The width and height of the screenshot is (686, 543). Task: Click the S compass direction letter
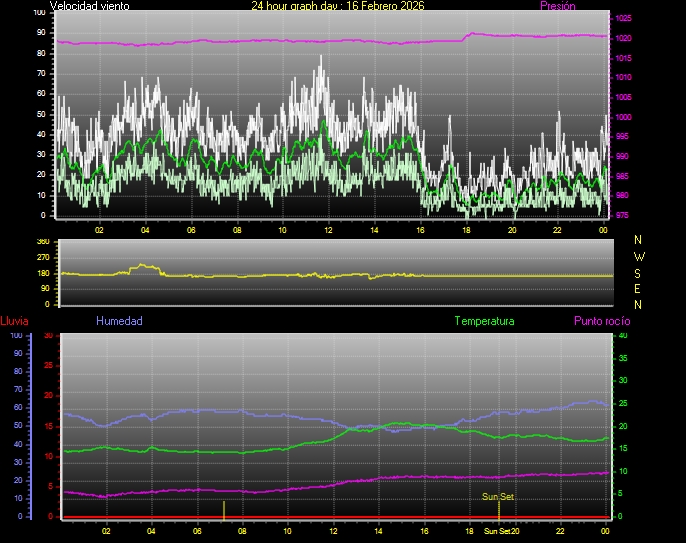click(639, 272)
